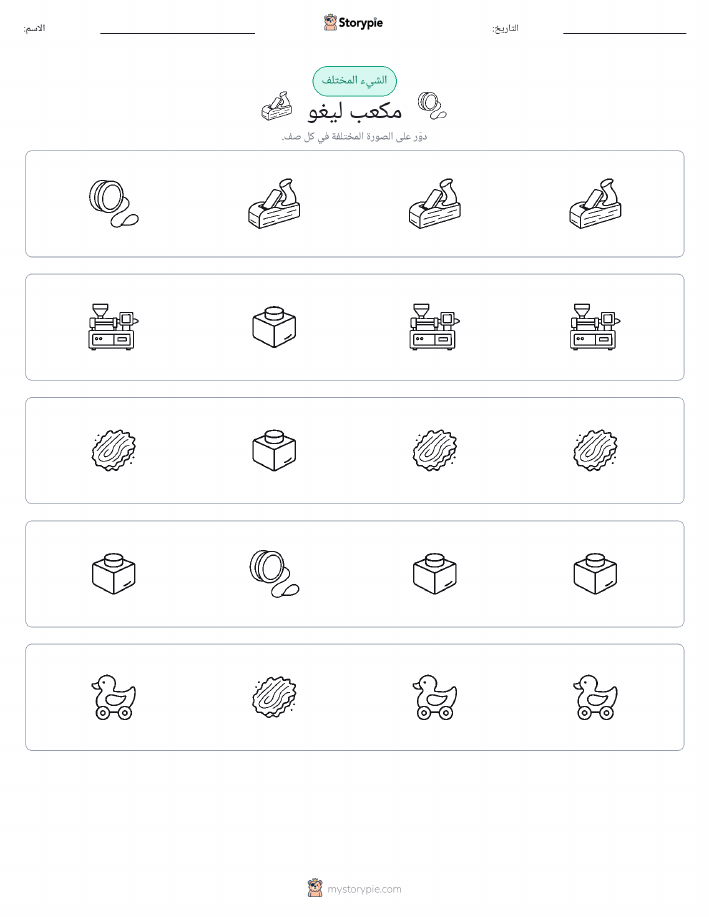Select the last toy duck in row five
The width and height of the screenshot is (709, 917).
[595, 697]
